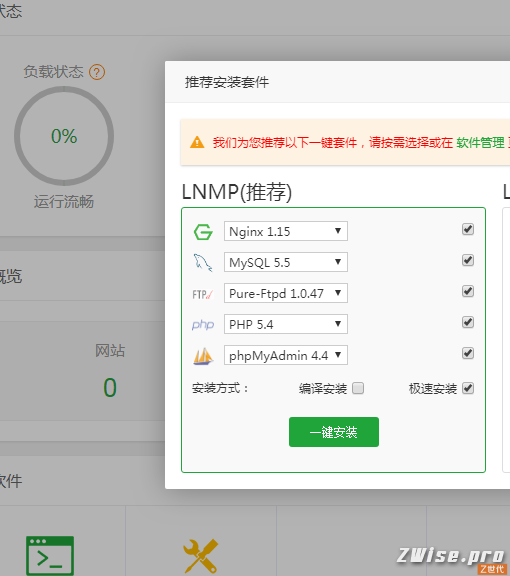Open the MySQL 5.5 version dropdown
This screenshot has height=576, width=510.
[x=286, y=262]
